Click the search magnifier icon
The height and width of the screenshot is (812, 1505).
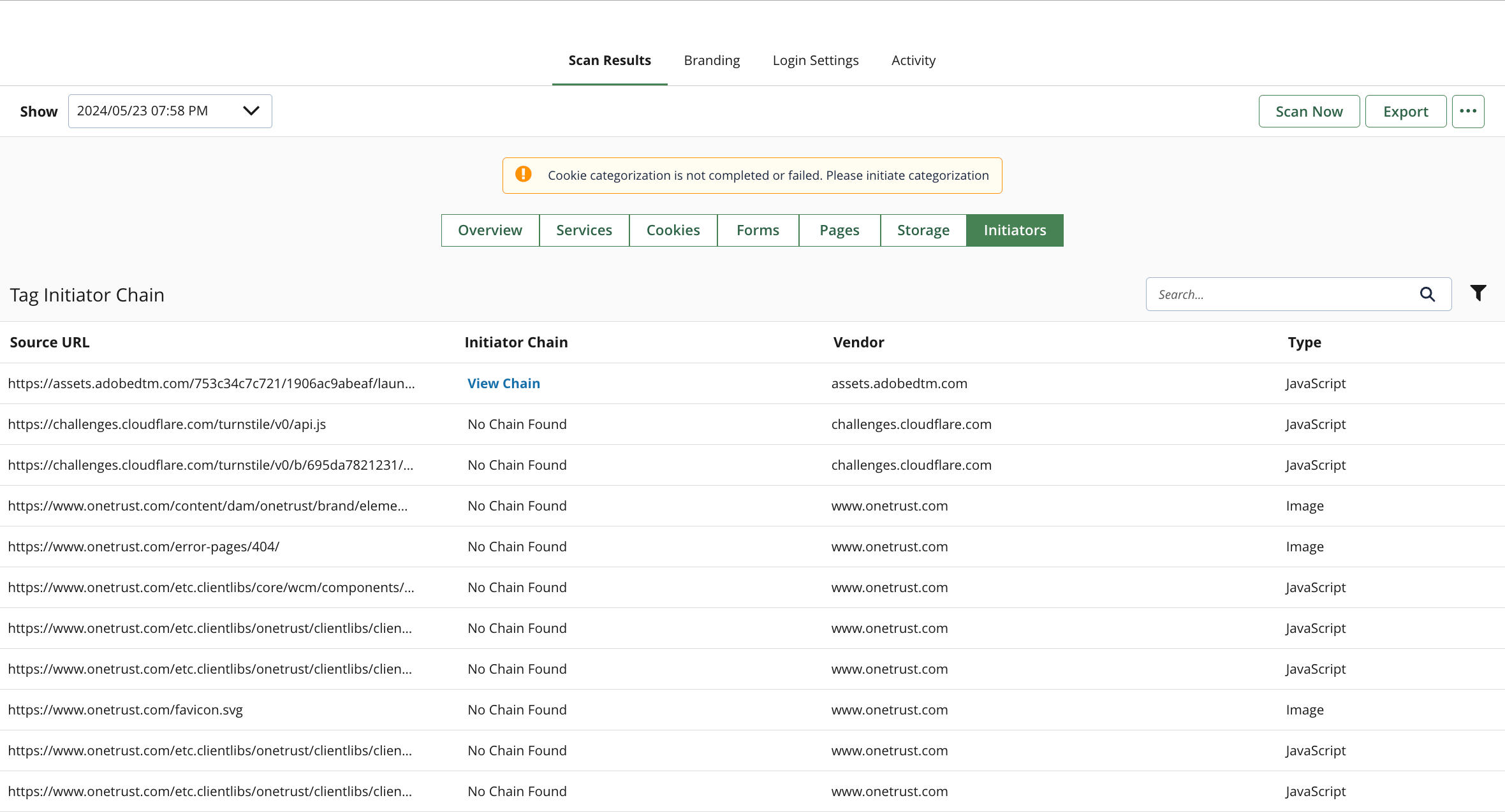(1428, 294)
